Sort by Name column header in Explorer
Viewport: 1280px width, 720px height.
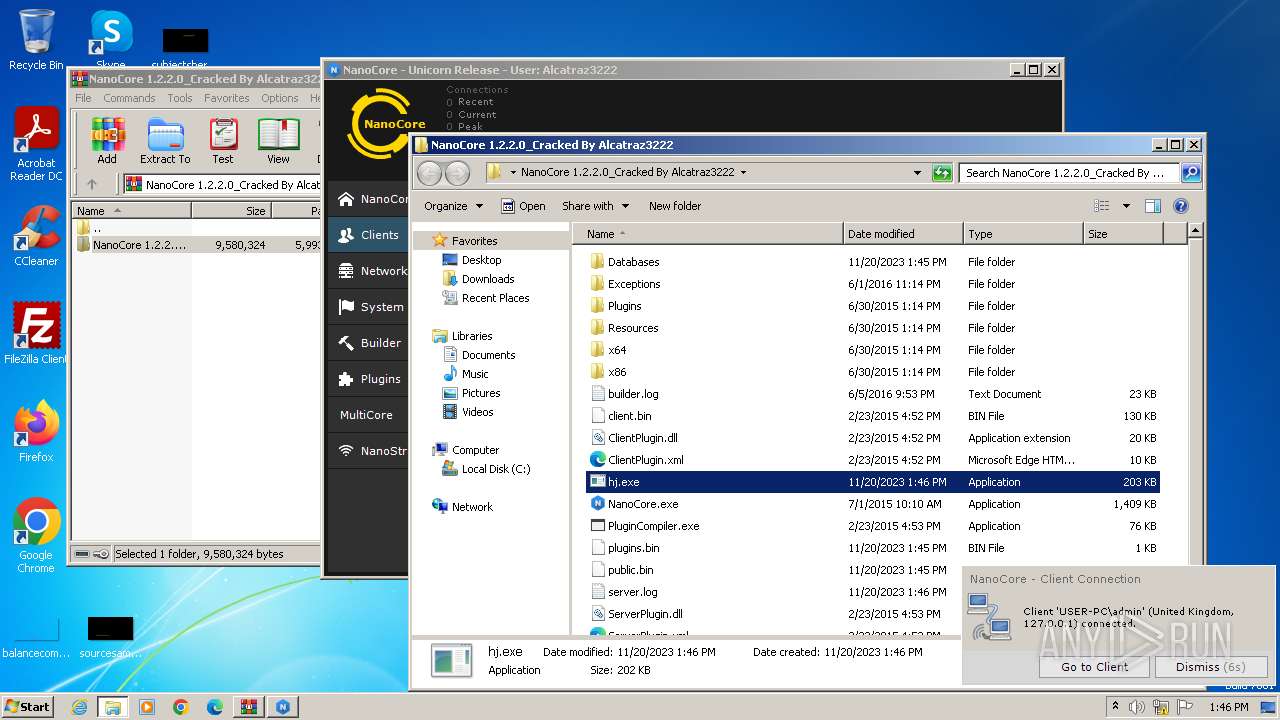coord(708,234)
